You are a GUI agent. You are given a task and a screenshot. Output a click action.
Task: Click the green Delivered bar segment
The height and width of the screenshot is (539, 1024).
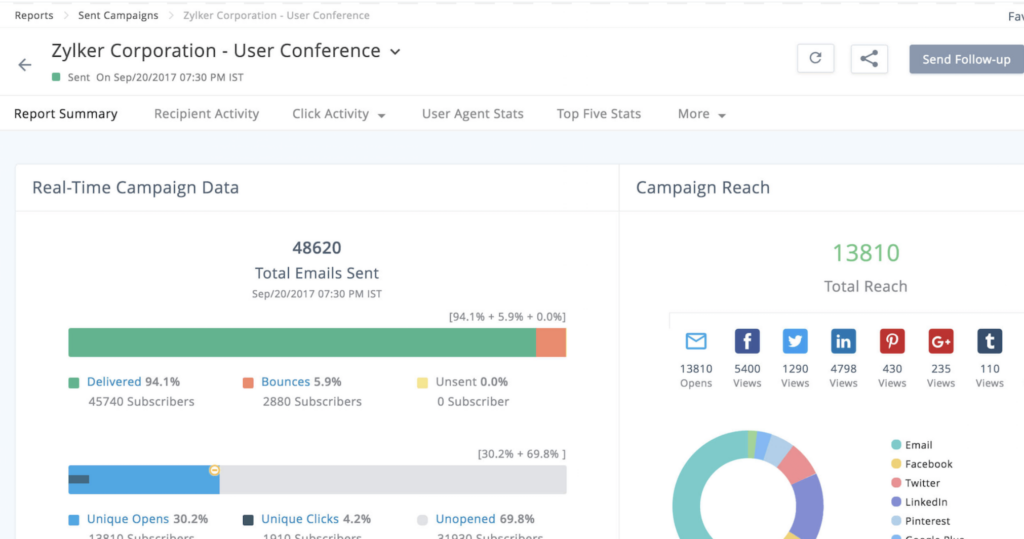tap(302, 342)
